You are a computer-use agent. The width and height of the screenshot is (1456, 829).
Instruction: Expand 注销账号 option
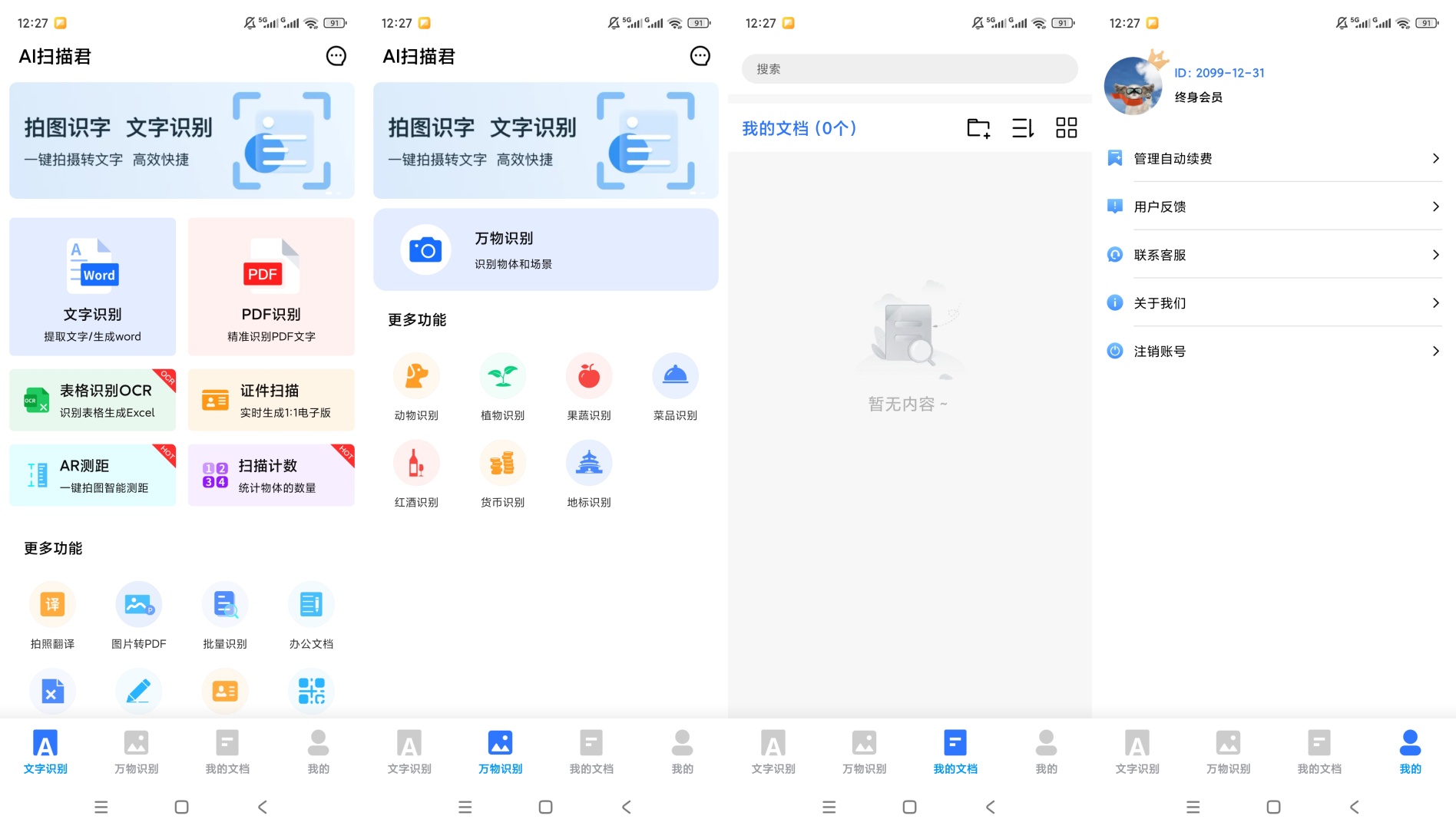pyautogui.click(x=1274, y=351)
